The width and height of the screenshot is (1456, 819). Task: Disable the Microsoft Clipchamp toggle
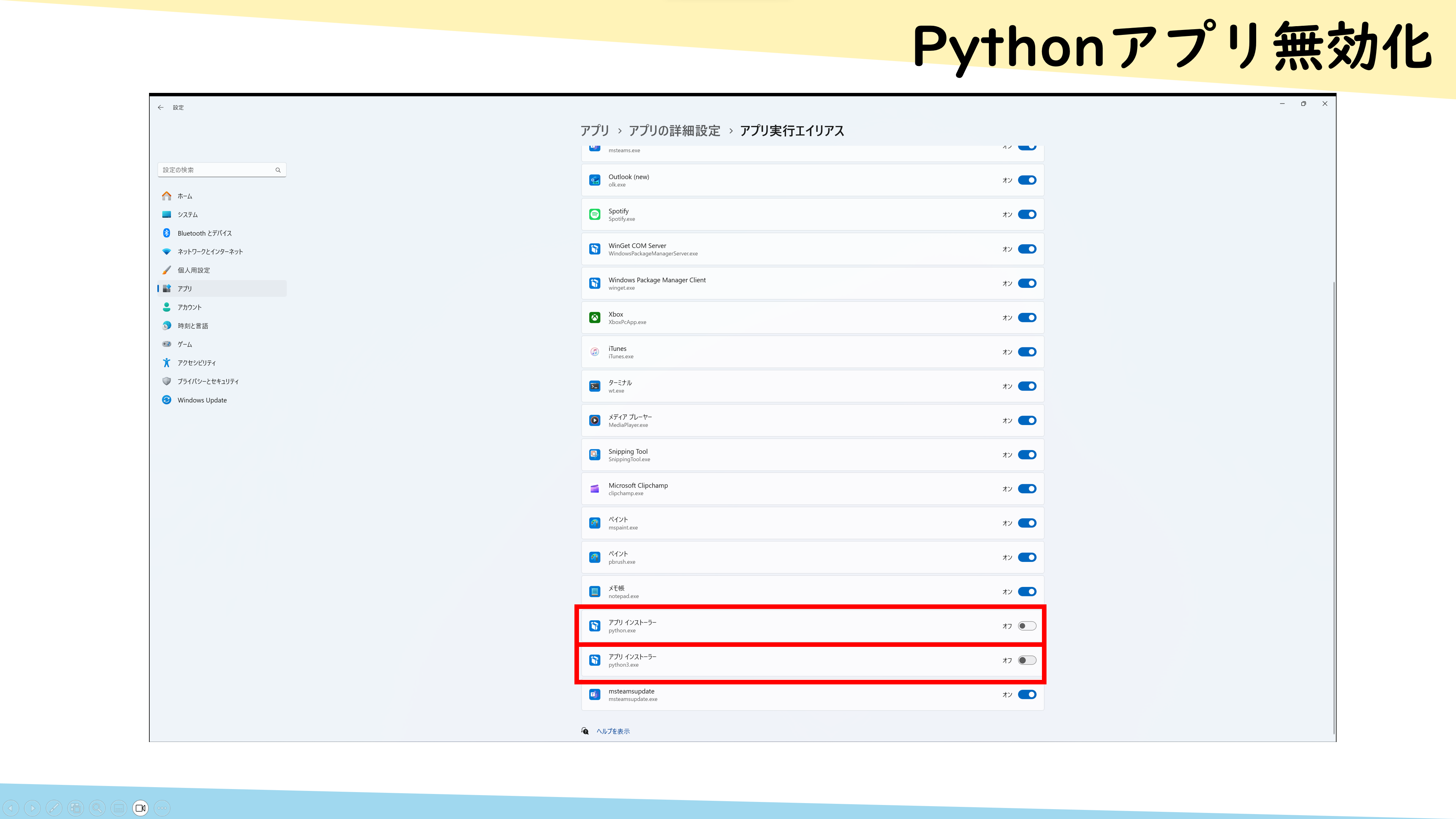1027,489
